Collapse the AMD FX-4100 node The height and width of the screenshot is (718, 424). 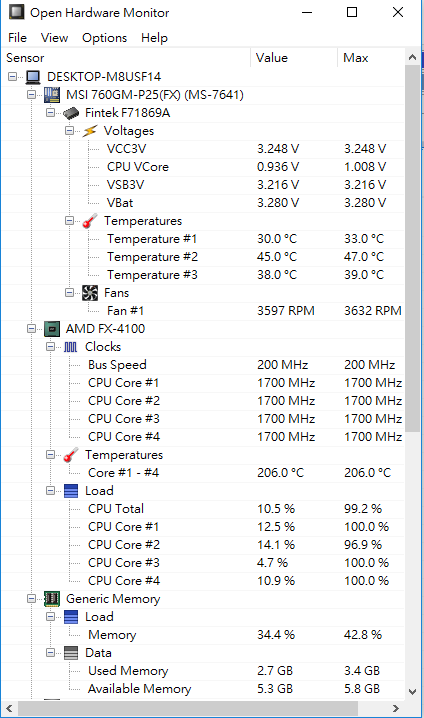tap(32, 328)
